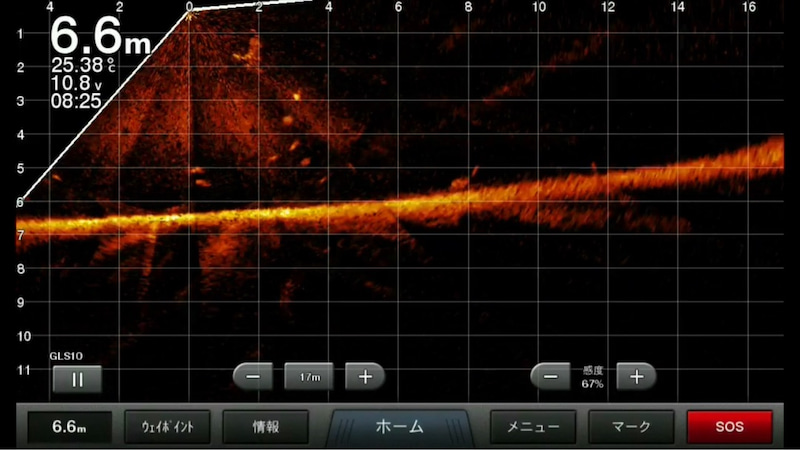This screenshot has height=450, width=800.
Task: Click the 08:25 clock display
Action: click(78, 99)
